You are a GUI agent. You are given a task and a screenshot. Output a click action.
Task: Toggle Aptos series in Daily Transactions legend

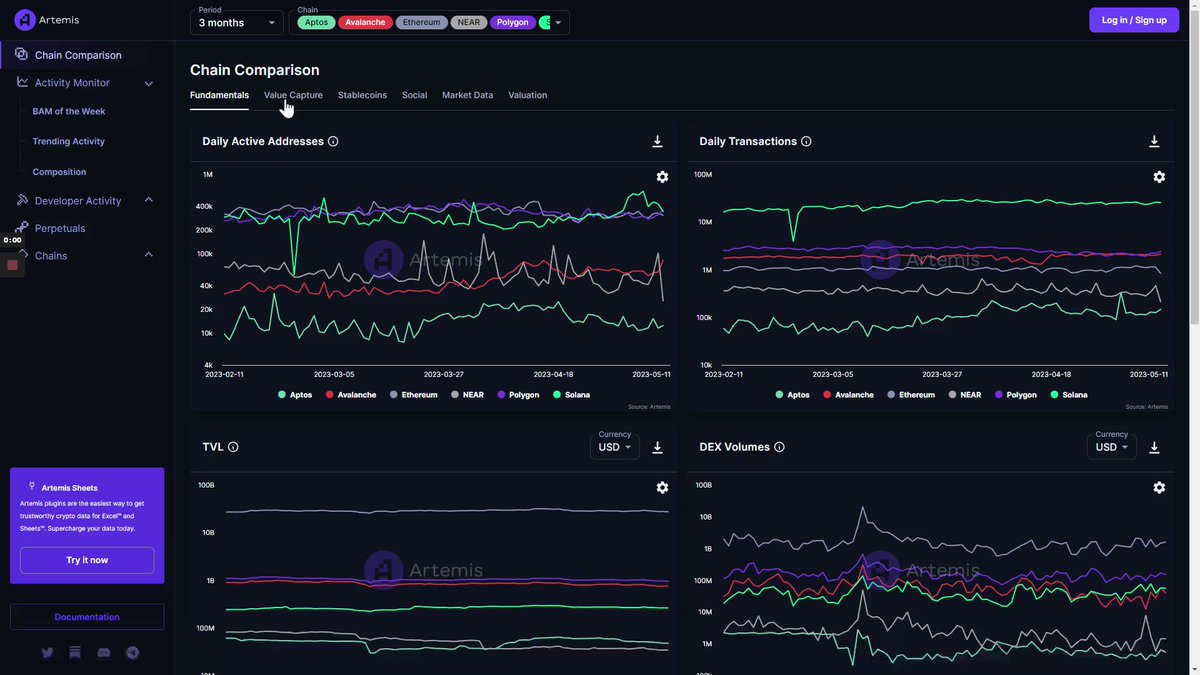792,395
